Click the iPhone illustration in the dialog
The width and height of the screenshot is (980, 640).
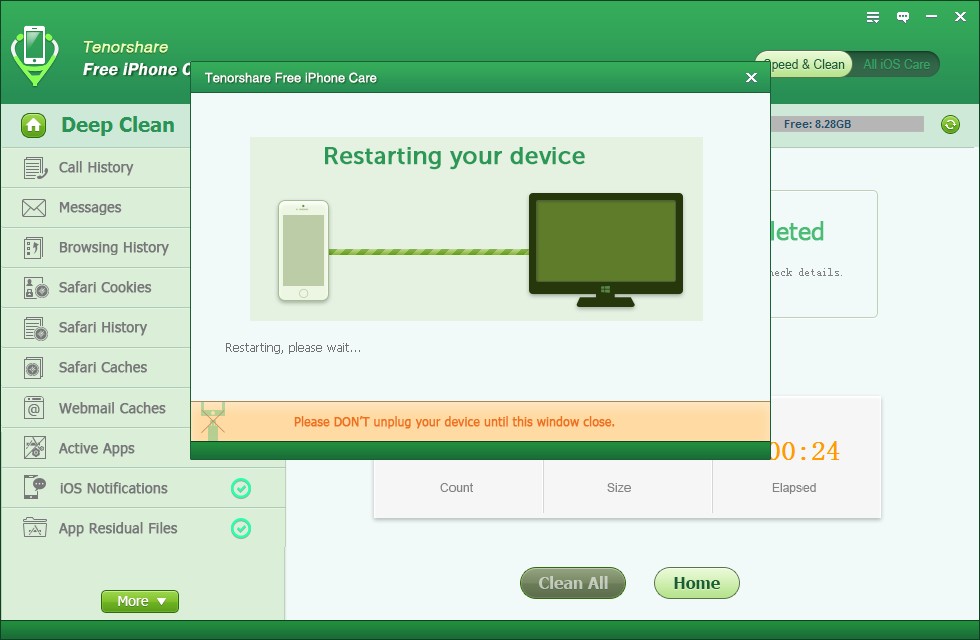click(303, 251)
